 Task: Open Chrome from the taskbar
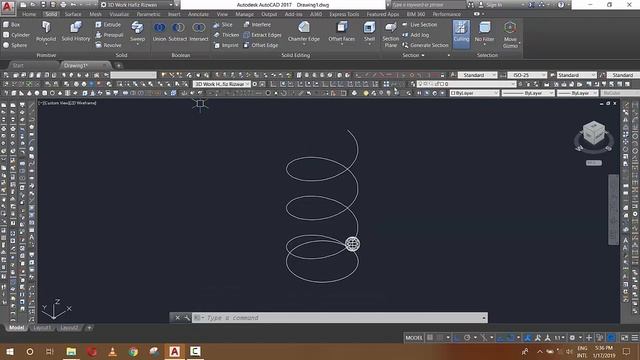click(133, 351)
